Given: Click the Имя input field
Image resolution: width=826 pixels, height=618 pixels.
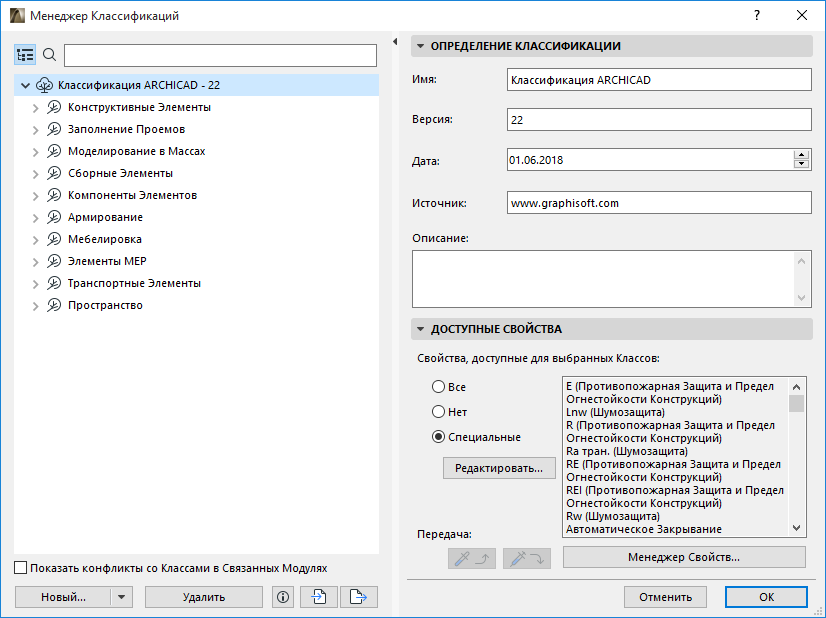Looking at the screenshot, I should 659,80.
